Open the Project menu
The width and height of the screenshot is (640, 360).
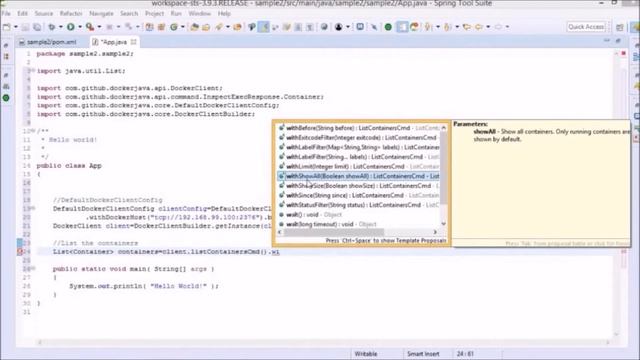coord(154,13)
